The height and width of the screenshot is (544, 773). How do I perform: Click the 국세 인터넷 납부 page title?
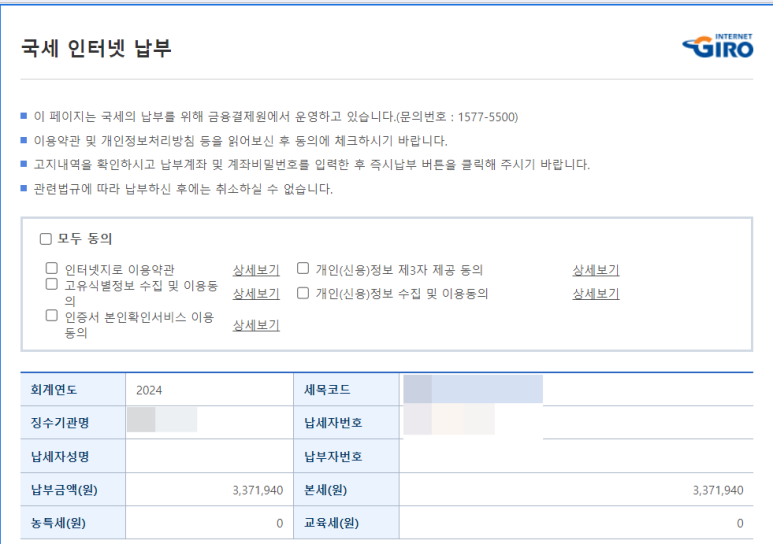click(96, 48)
